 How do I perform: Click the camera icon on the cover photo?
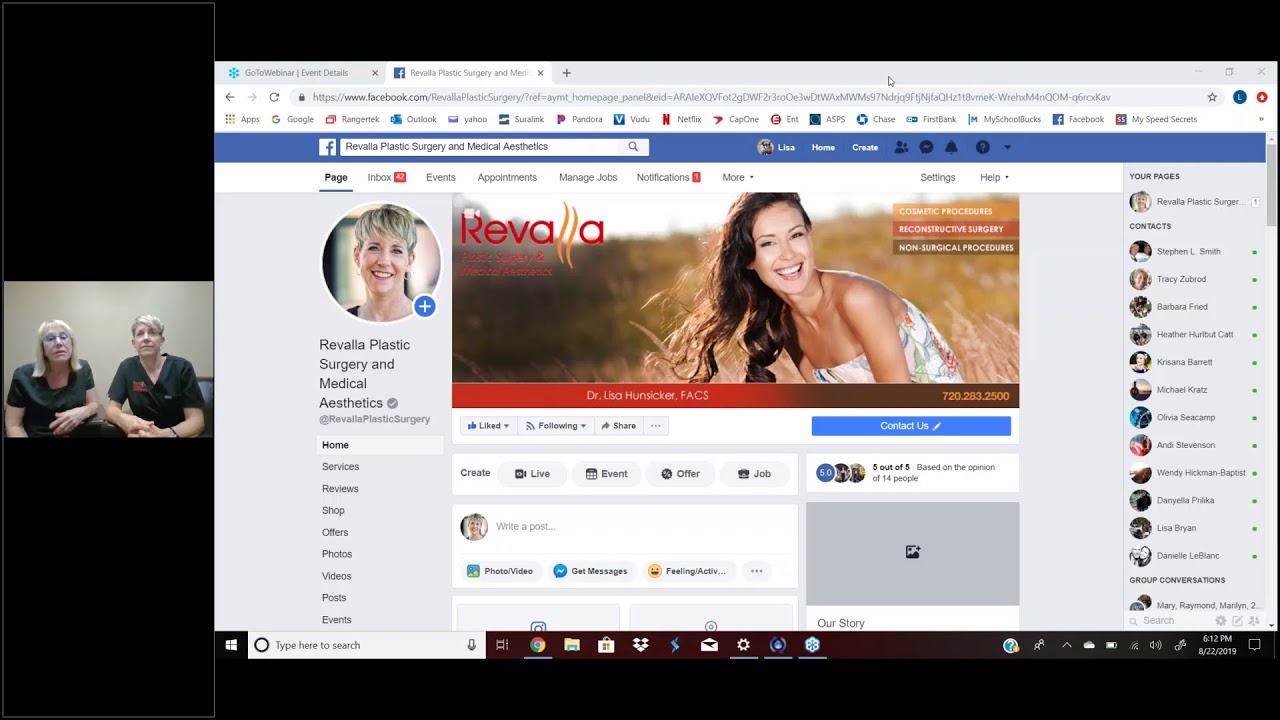point(469,211)
